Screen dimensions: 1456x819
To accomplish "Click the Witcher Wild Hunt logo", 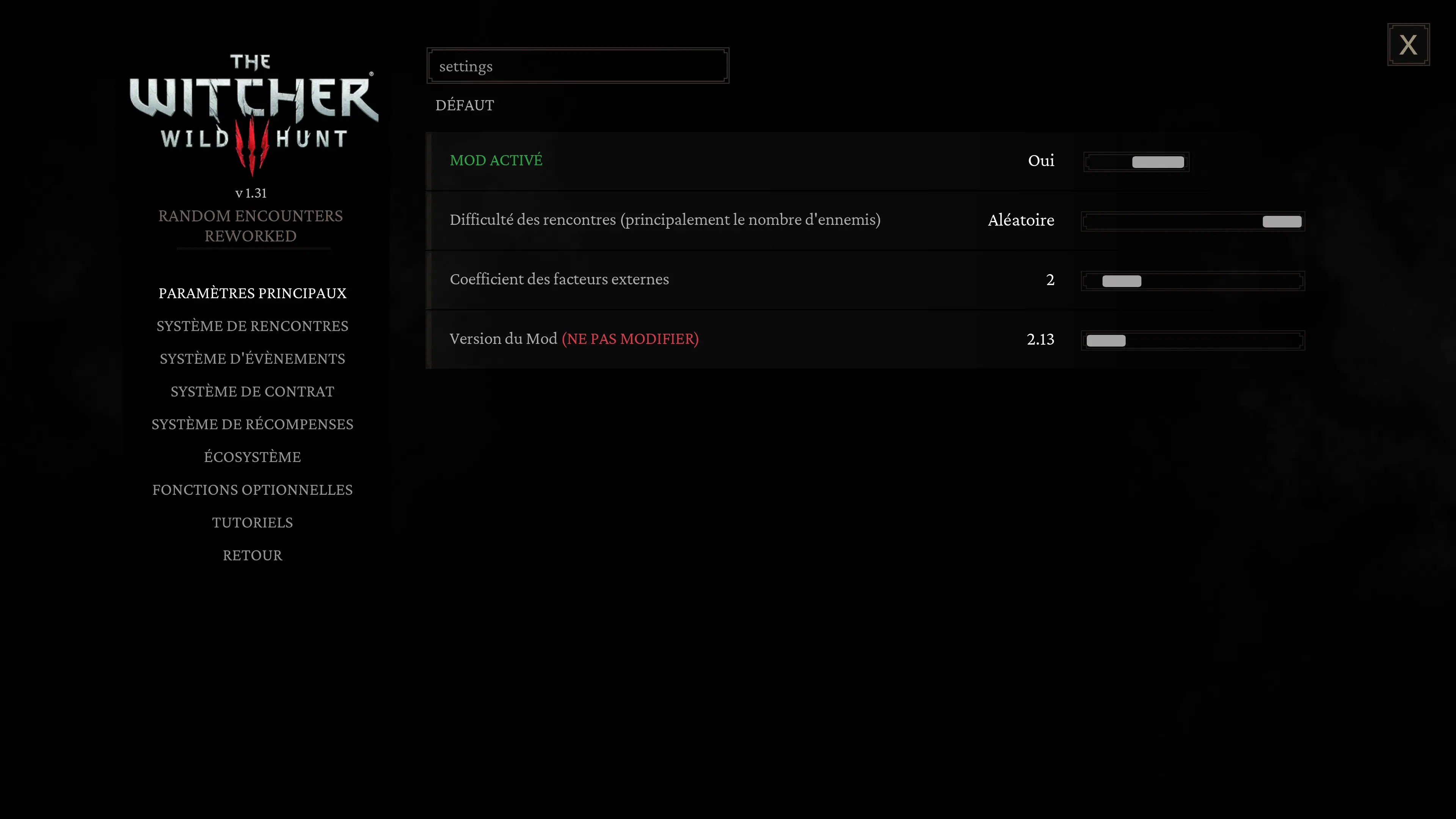I will [254, 115].
